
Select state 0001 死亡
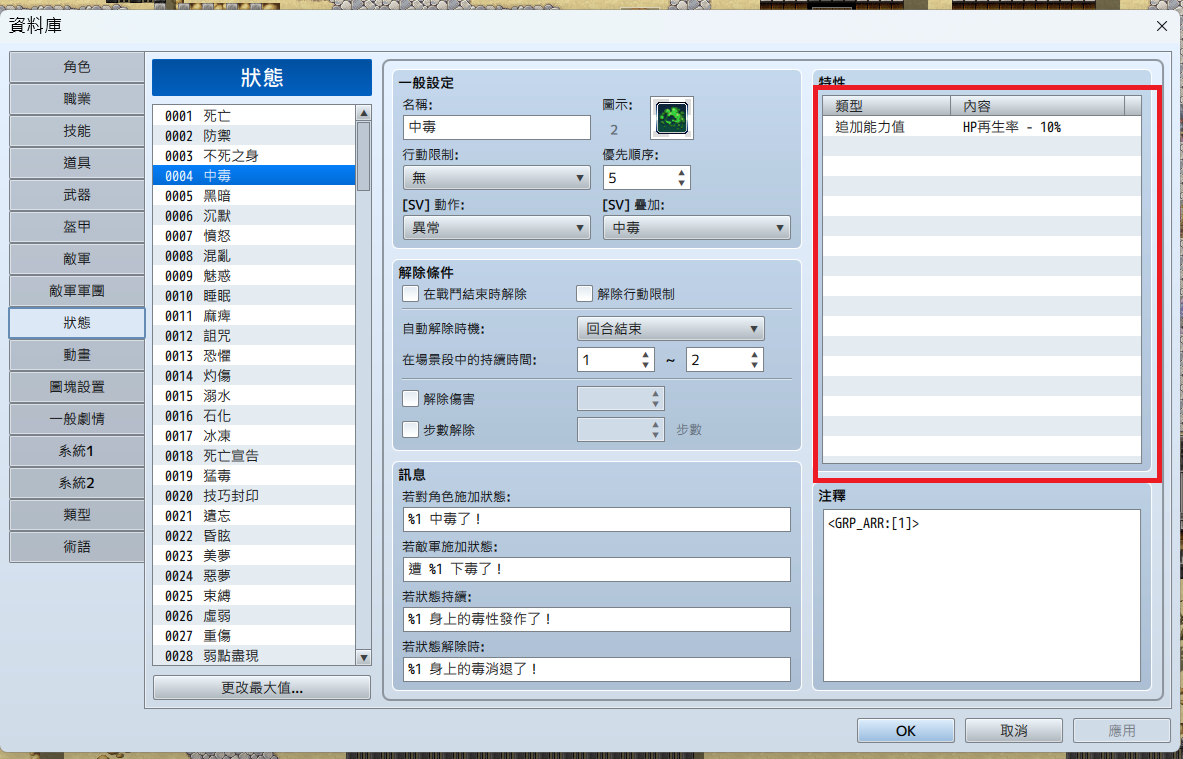(254, 115)
